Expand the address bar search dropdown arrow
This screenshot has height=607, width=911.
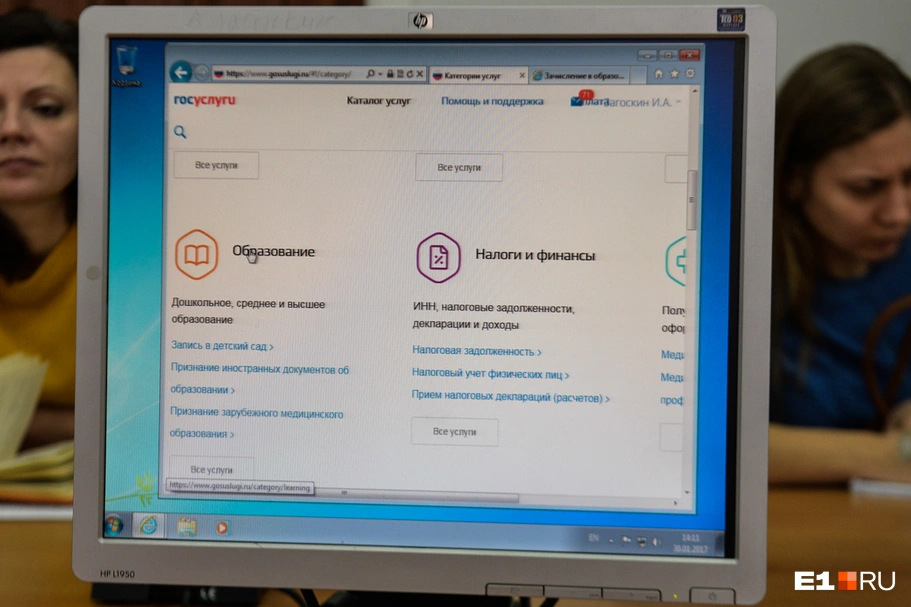pos(380,74)
